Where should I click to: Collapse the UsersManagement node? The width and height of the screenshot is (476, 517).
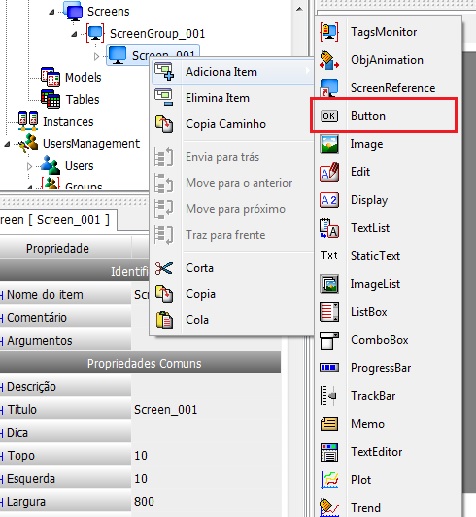click(7, 144)
